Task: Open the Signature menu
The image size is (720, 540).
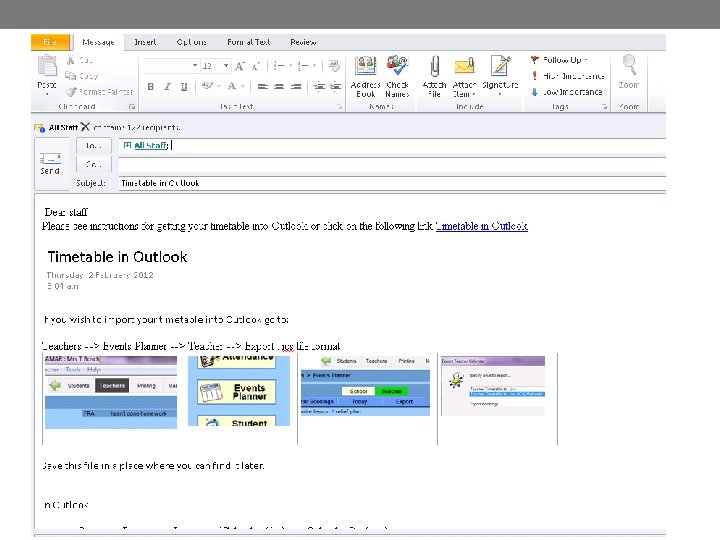Action: [x=500, y=76]
